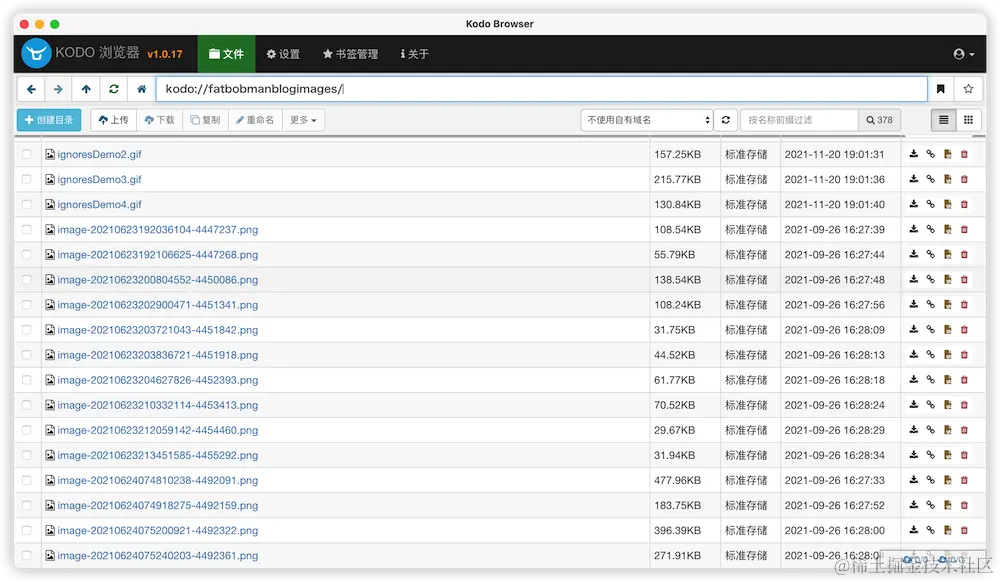
Task: Select checkbox for image-20210623203721043-4451842.png
Action: [x=26, y=330]
